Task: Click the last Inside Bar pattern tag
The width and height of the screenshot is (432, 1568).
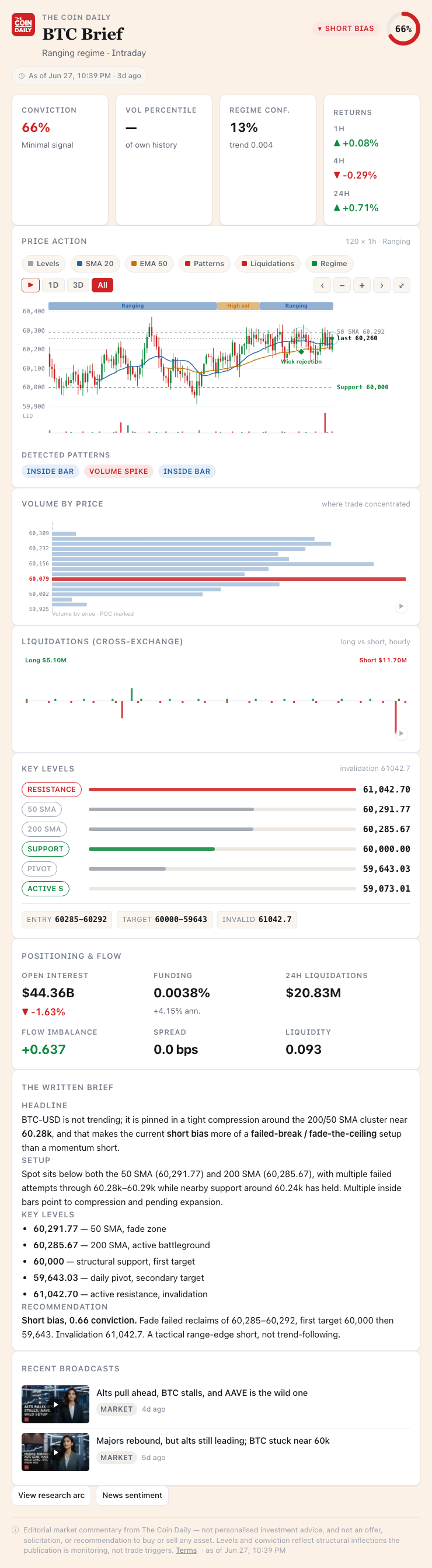Action: 187,471
